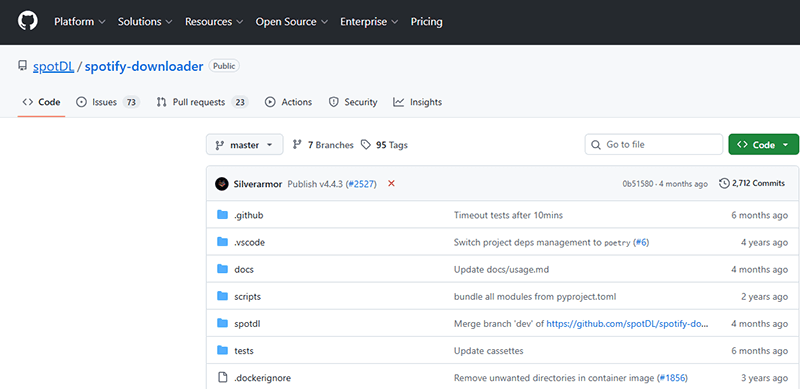Screen dimensions: 800x389
Task: Open the Actions tab
Action: click(x=288, y=102)
